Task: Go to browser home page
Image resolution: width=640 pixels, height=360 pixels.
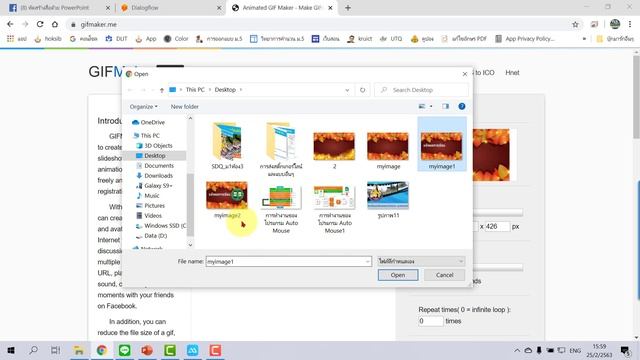Action: (55, 24)
